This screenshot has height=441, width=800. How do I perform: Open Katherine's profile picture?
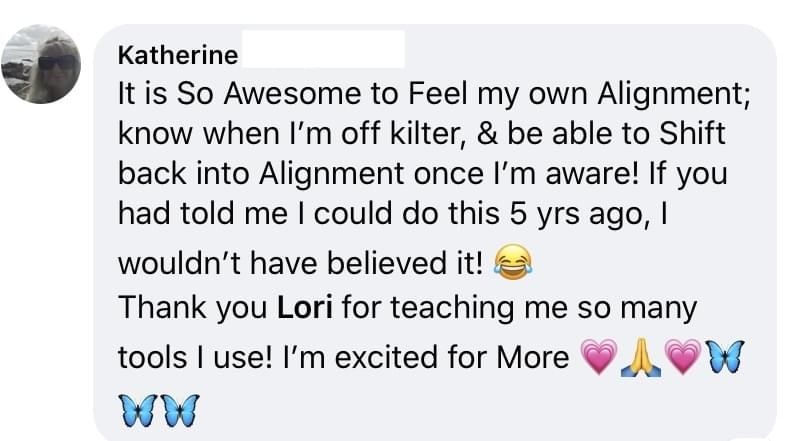49,62
